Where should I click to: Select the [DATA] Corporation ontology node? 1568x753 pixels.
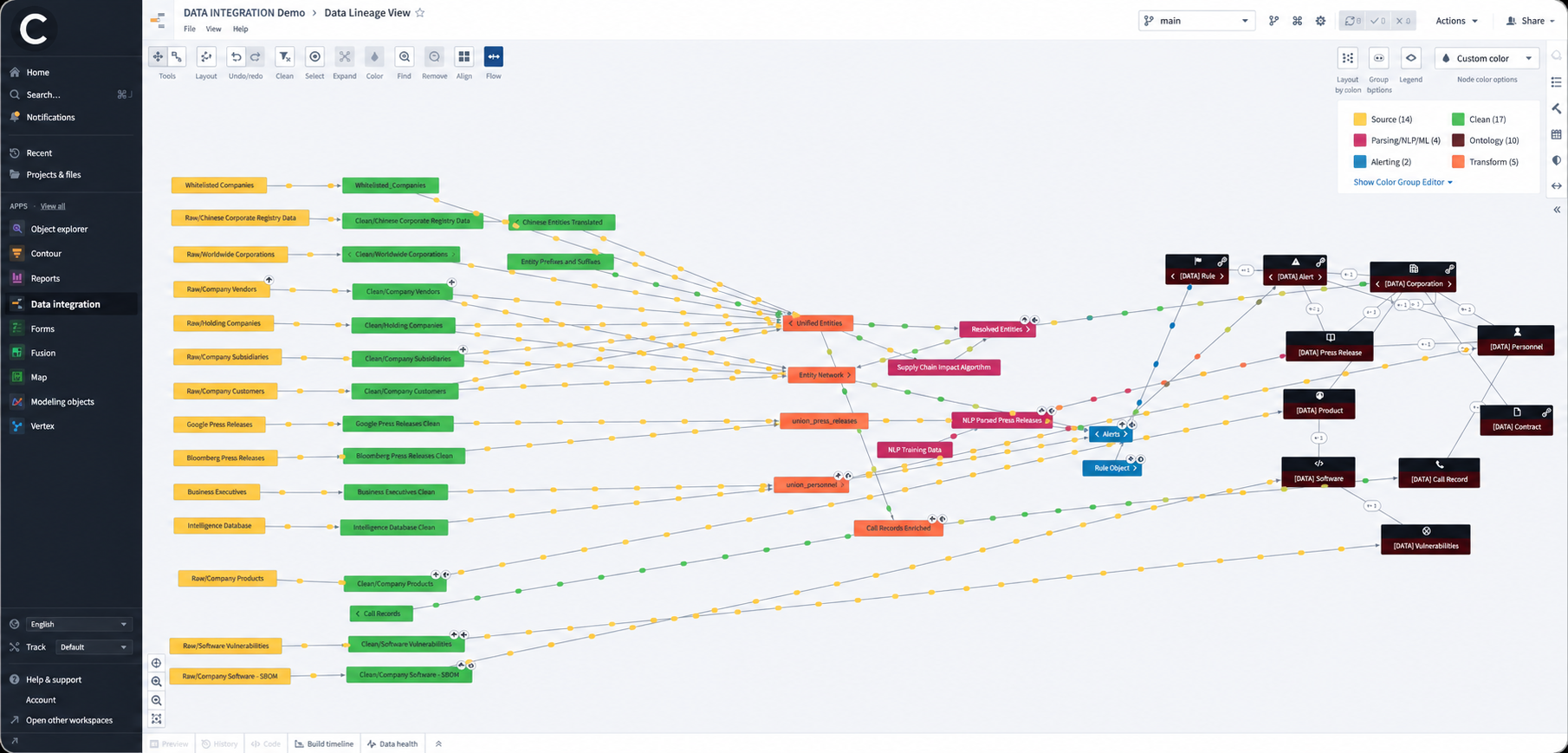point(1413,277)
